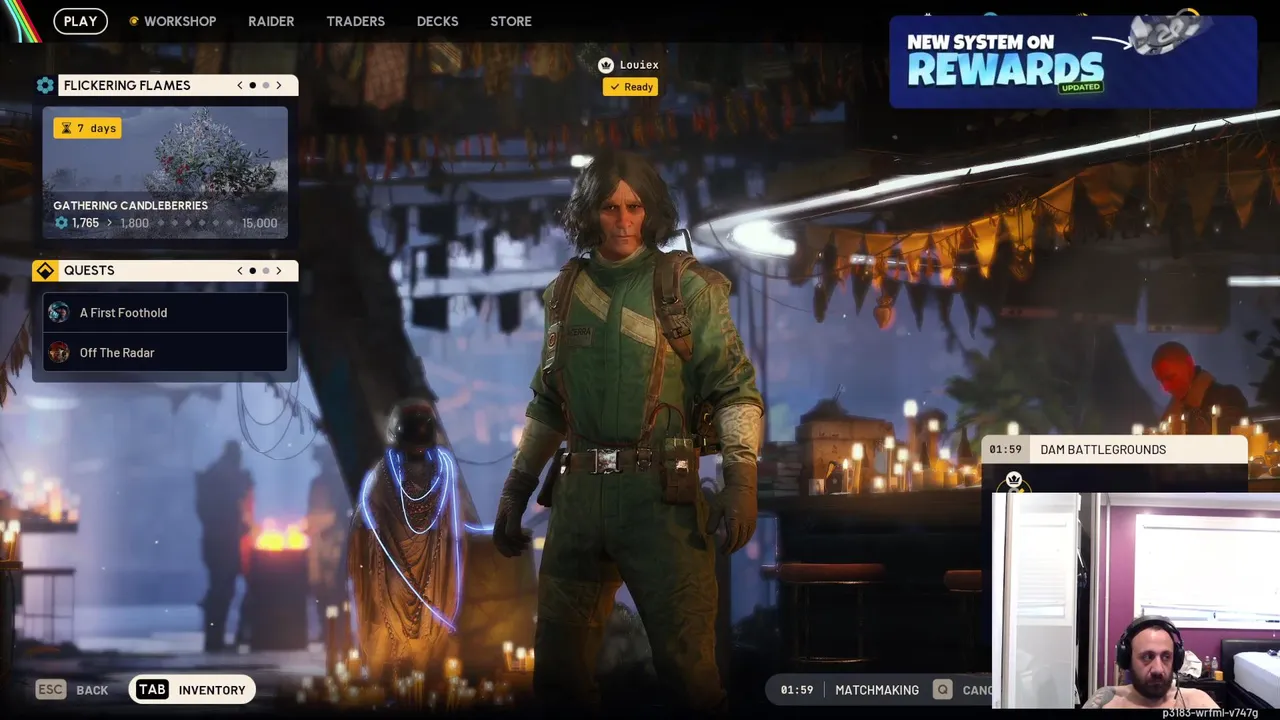This screenshot has height=720, width=1280.
Task: Click the Workshop notification dot icon
Action: coord(134,21)
